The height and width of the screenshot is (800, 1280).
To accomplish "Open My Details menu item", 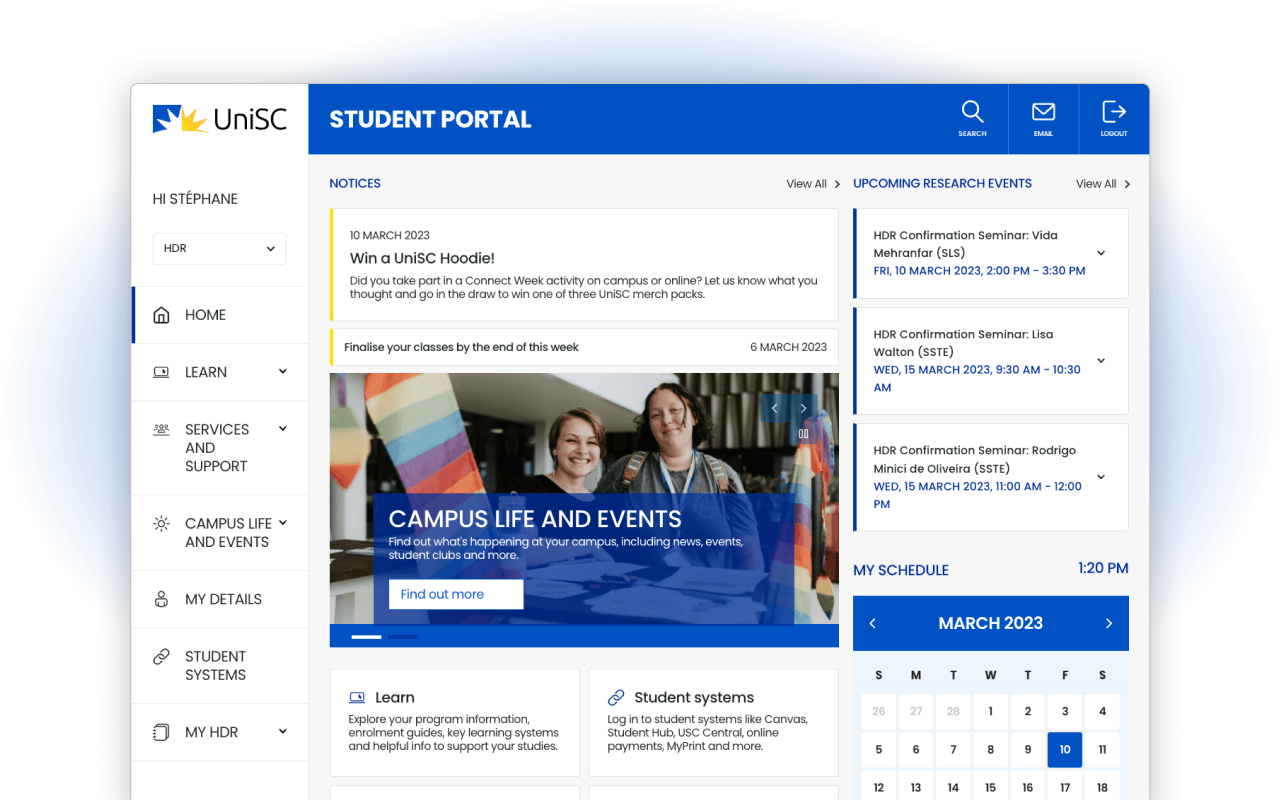I will tap(220, 599).
